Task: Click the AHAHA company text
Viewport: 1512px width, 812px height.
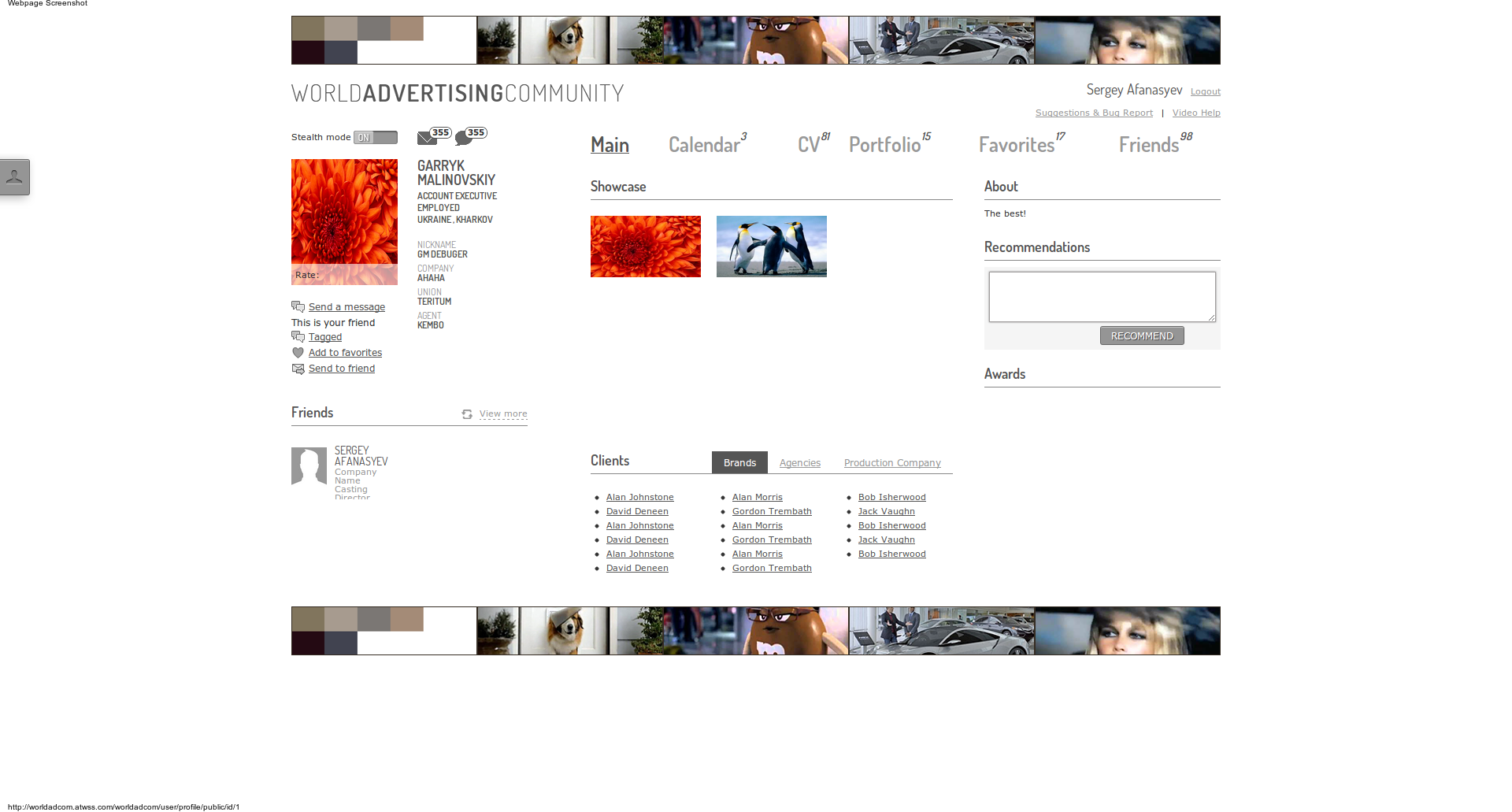Action: pyautogui.click(x=431, y=278)
